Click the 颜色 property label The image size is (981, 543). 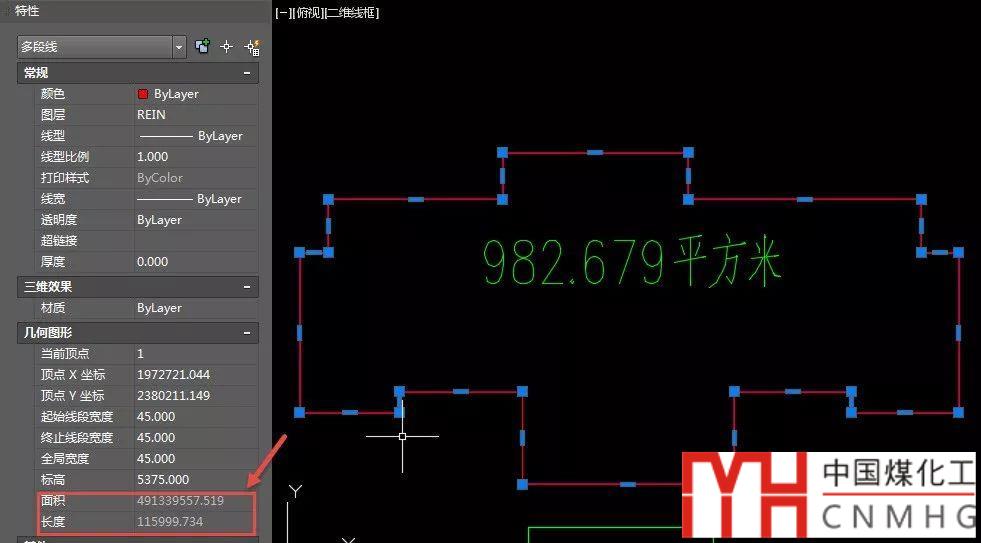click(53, 94)
